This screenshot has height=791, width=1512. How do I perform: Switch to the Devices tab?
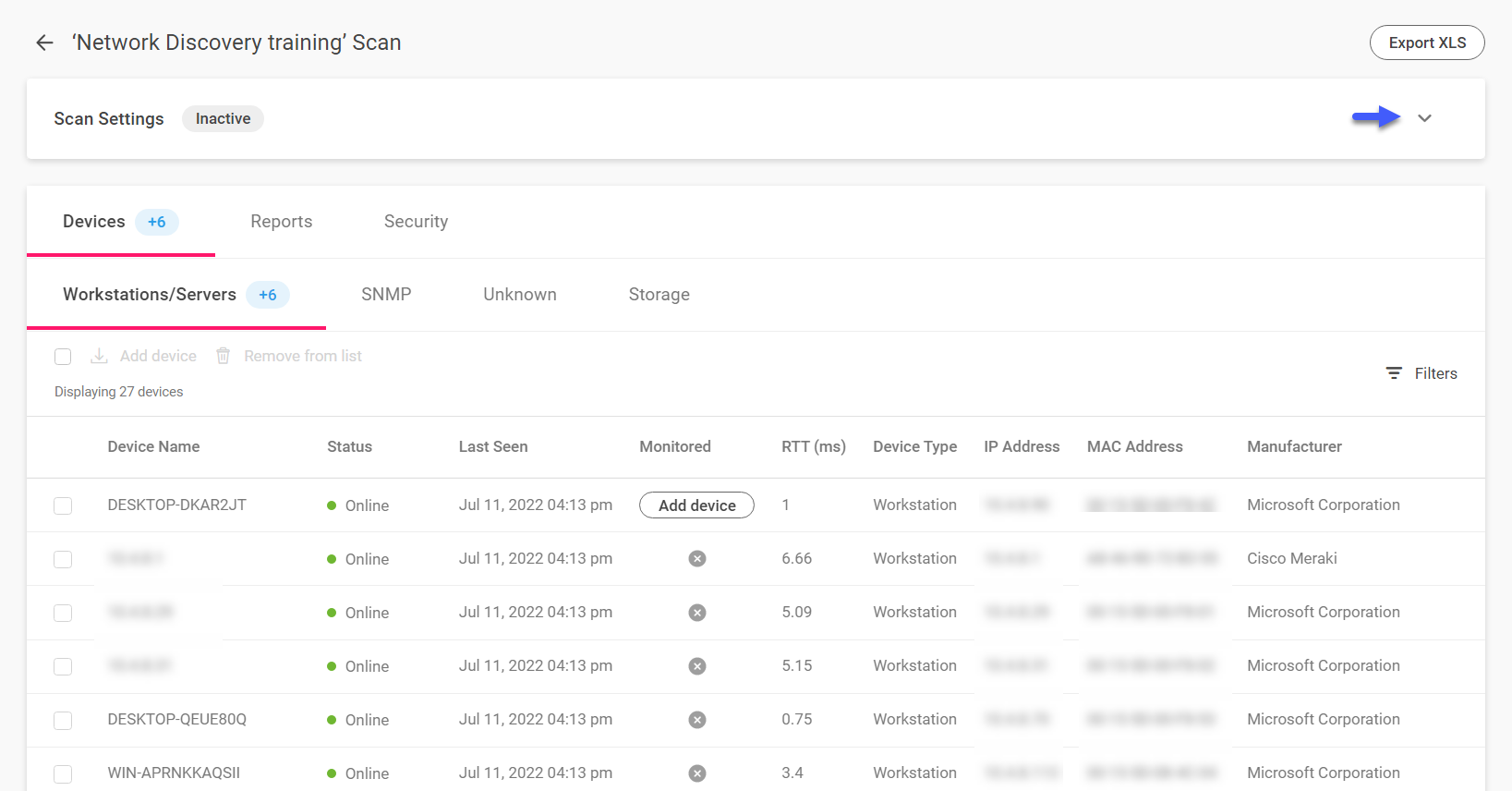[x=121, y=222]
